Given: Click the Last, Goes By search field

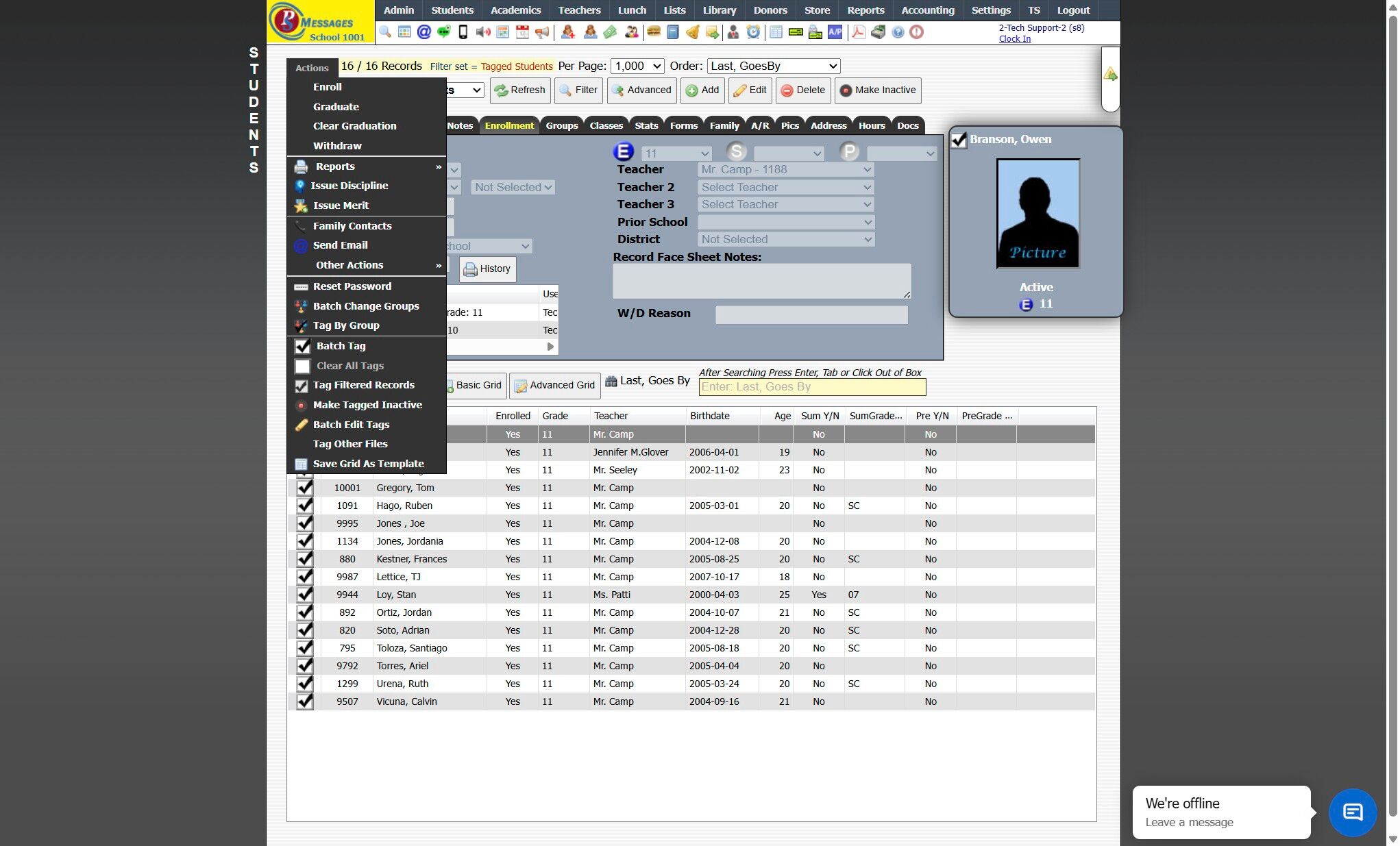Looking at the screenshot, I should (812, 387).
